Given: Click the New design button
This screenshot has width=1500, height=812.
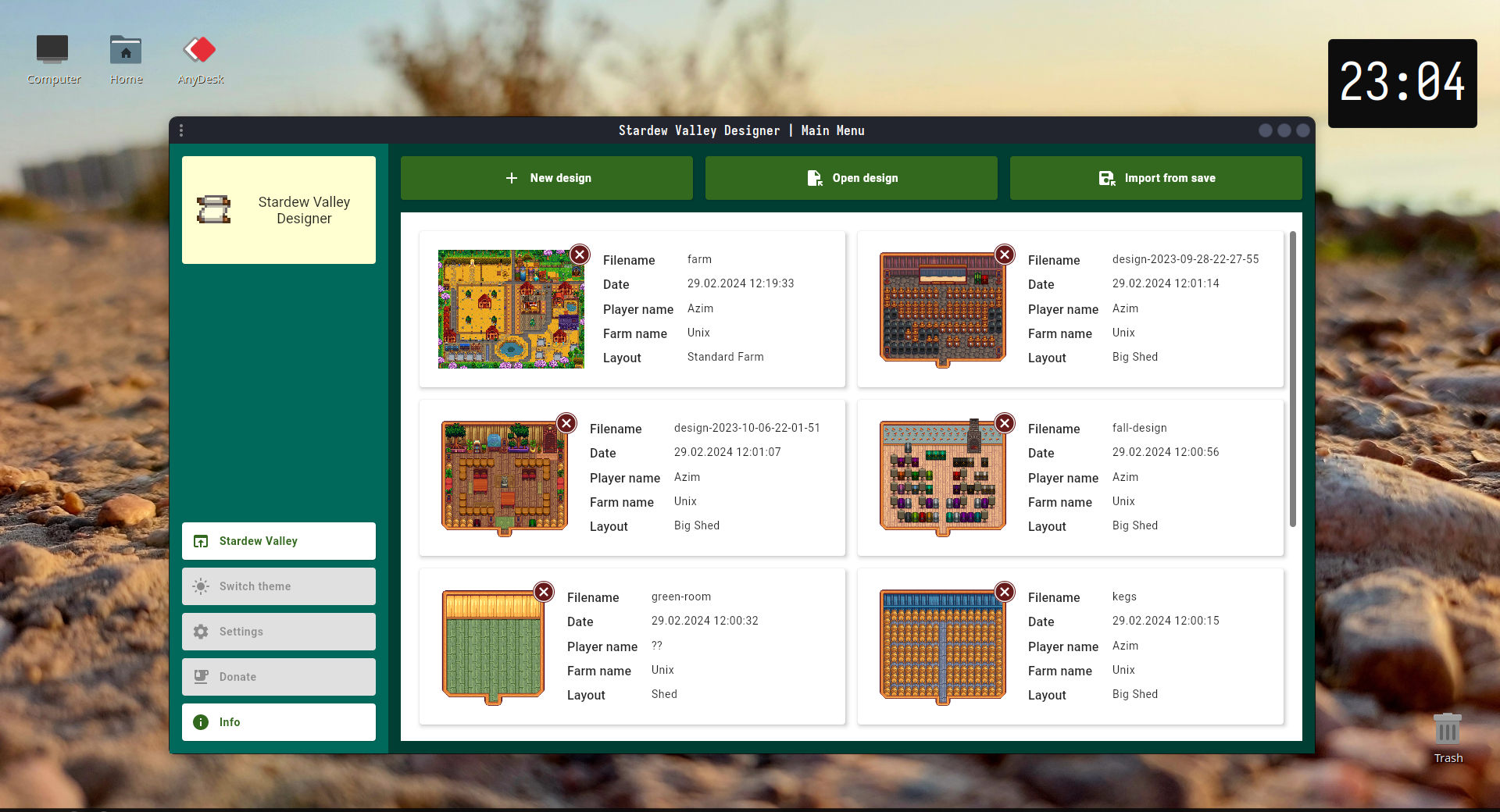Looking at the screenshot, I should 547,178.
